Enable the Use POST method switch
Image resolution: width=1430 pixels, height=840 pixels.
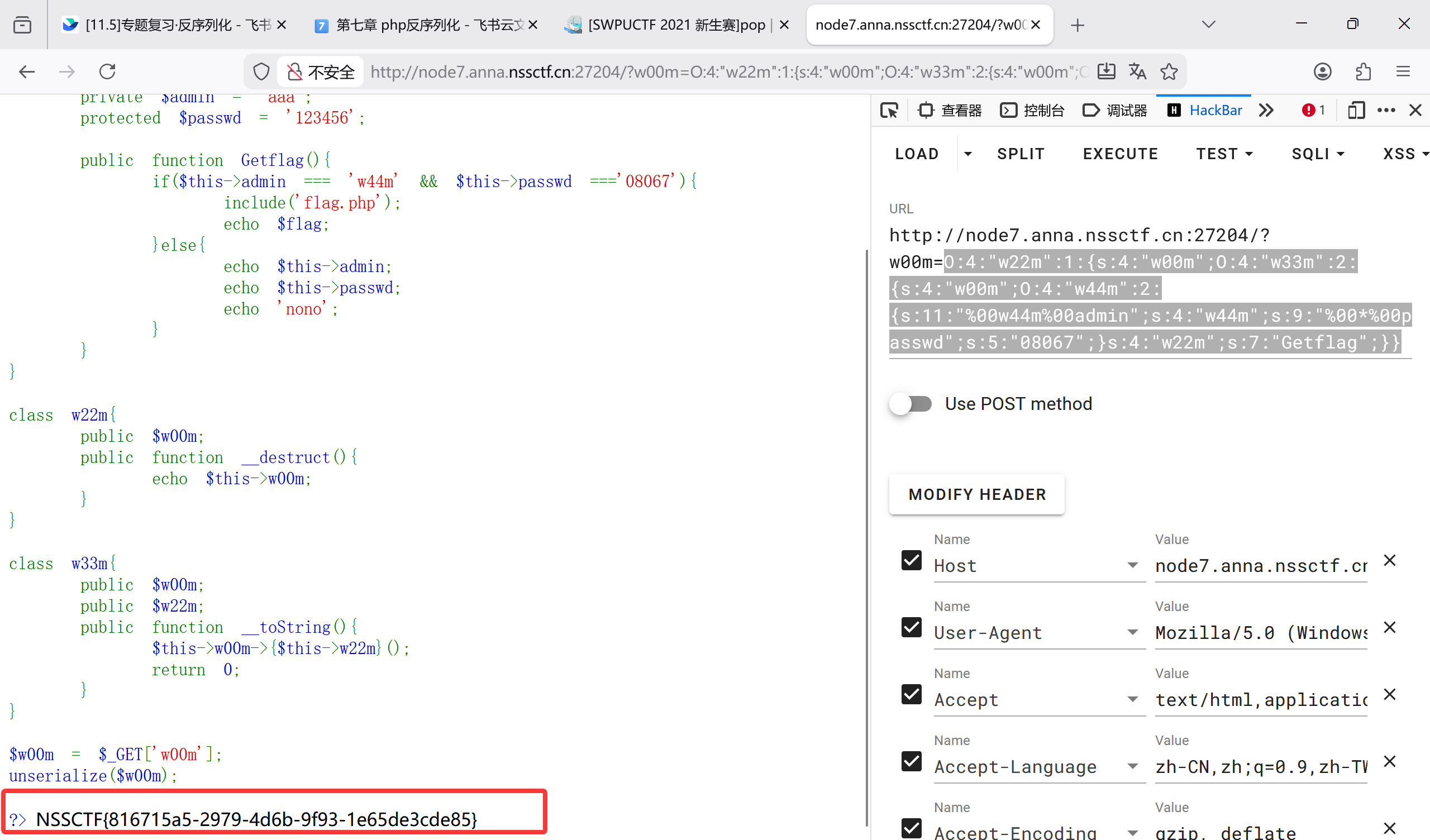point(911,404)
